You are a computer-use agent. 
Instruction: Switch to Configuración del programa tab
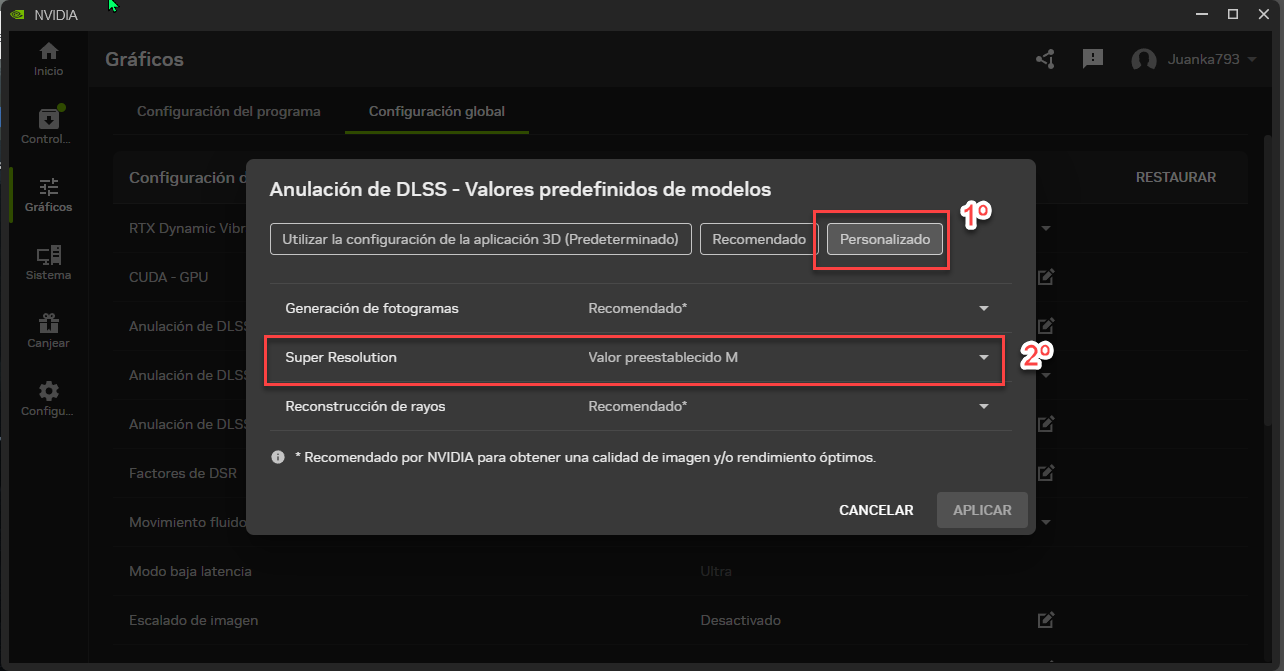[229, 111]
